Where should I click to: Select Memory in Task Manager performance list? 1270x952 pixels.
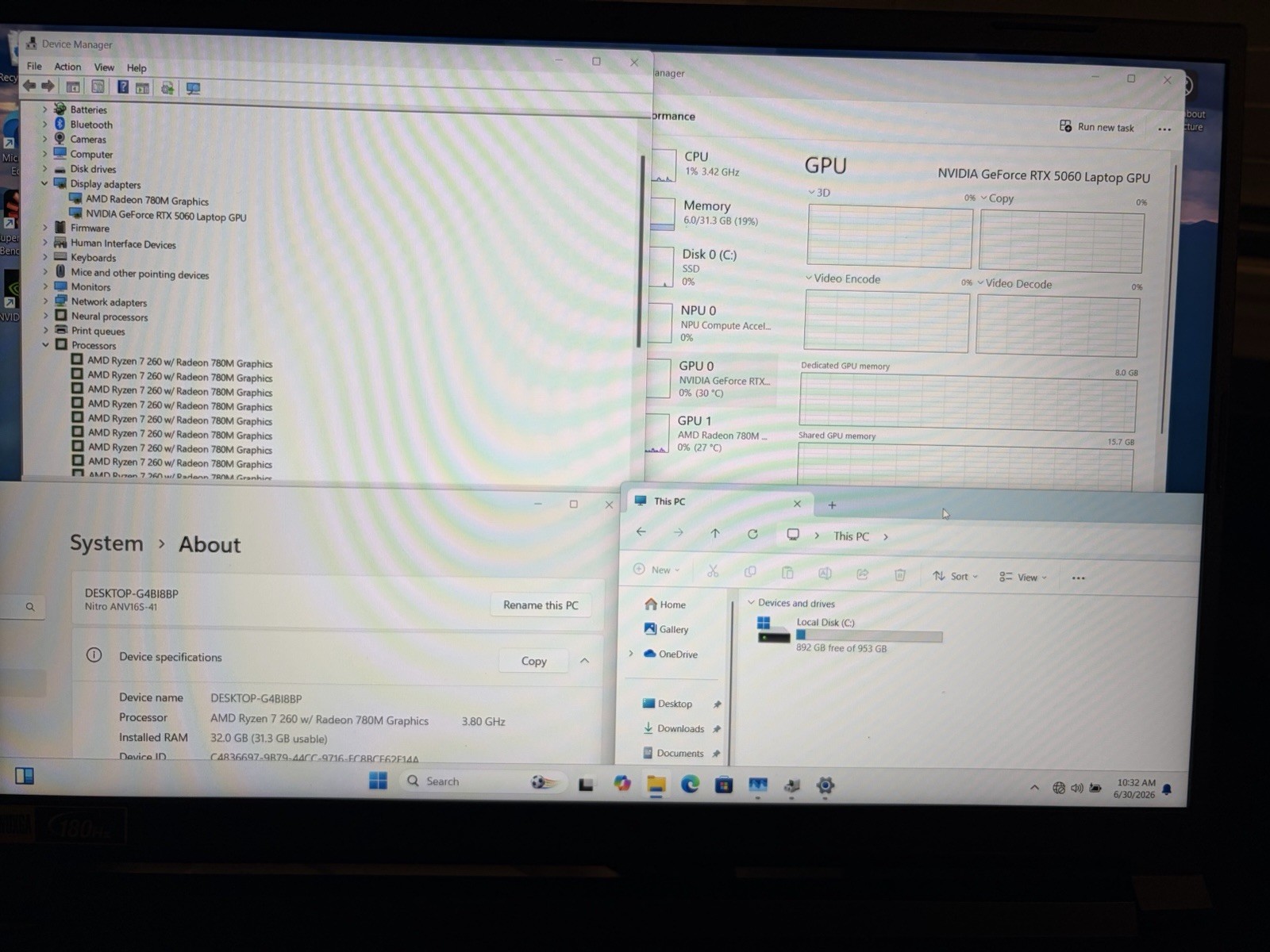pyautogui.click(x=713, y=213)
